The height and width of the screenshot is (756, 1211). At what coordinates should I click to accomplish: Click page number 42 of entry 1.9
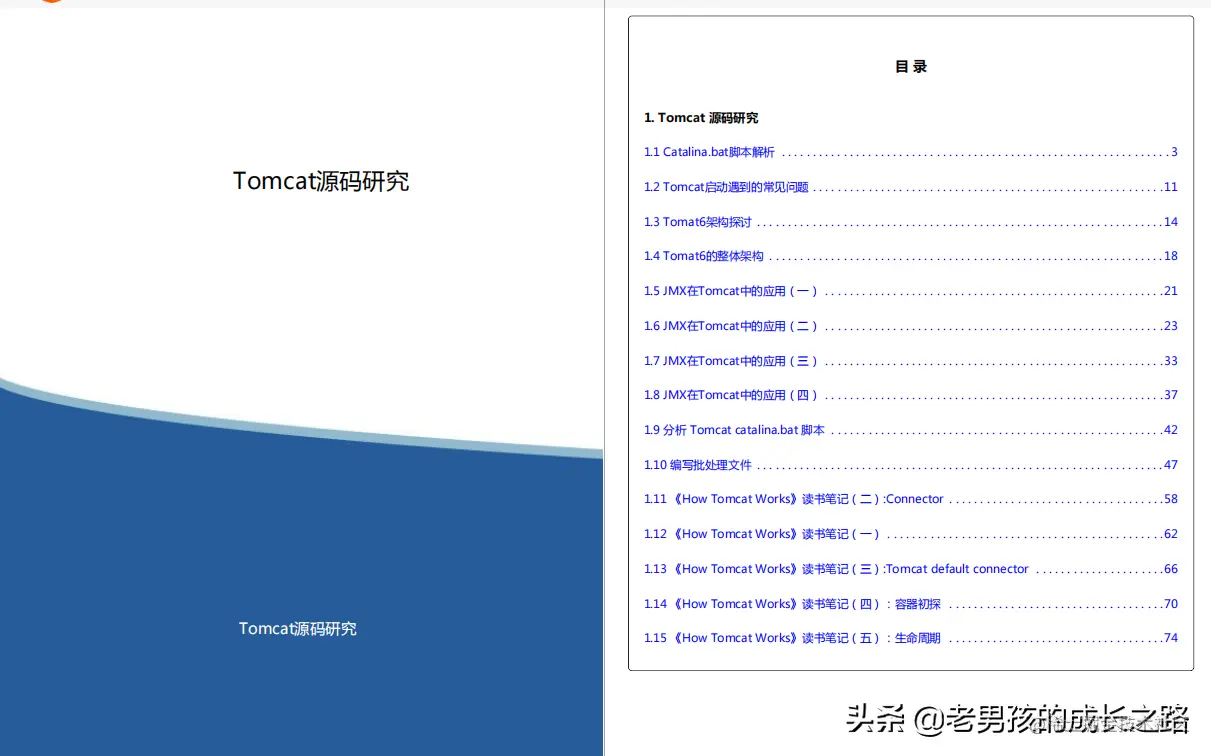[x=1171, y=430]
